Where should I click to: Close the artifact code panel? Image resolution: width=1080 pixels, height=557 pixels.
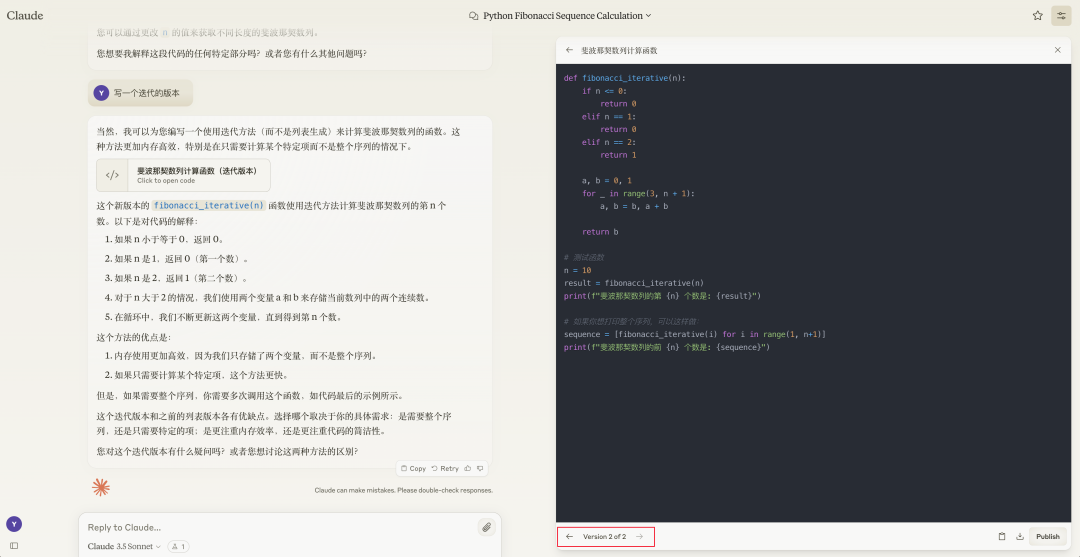(x=1057, y=50)
